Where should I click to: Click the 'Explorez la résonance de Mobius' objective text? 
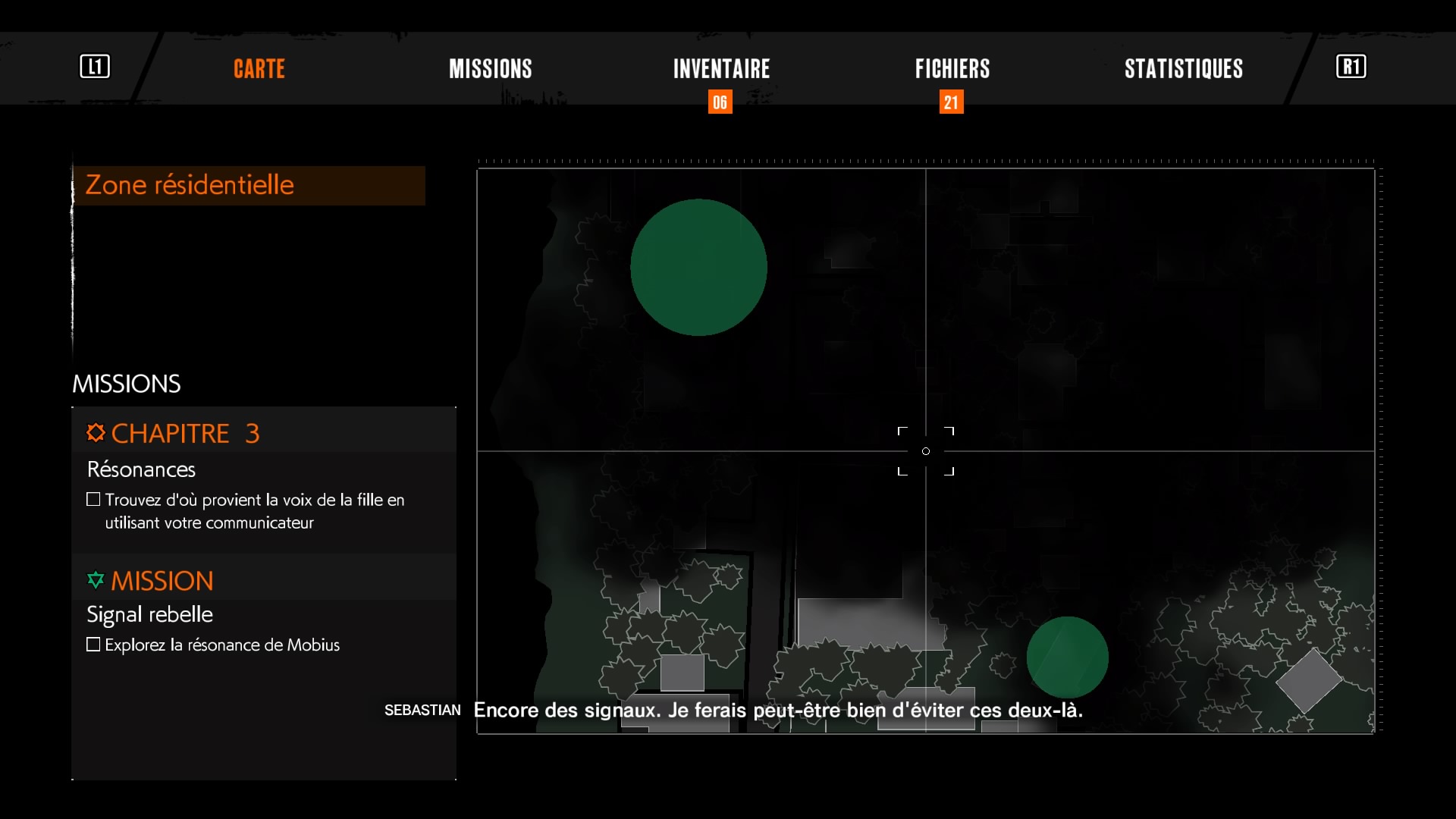pyautogui.click(x=222, y=645)
